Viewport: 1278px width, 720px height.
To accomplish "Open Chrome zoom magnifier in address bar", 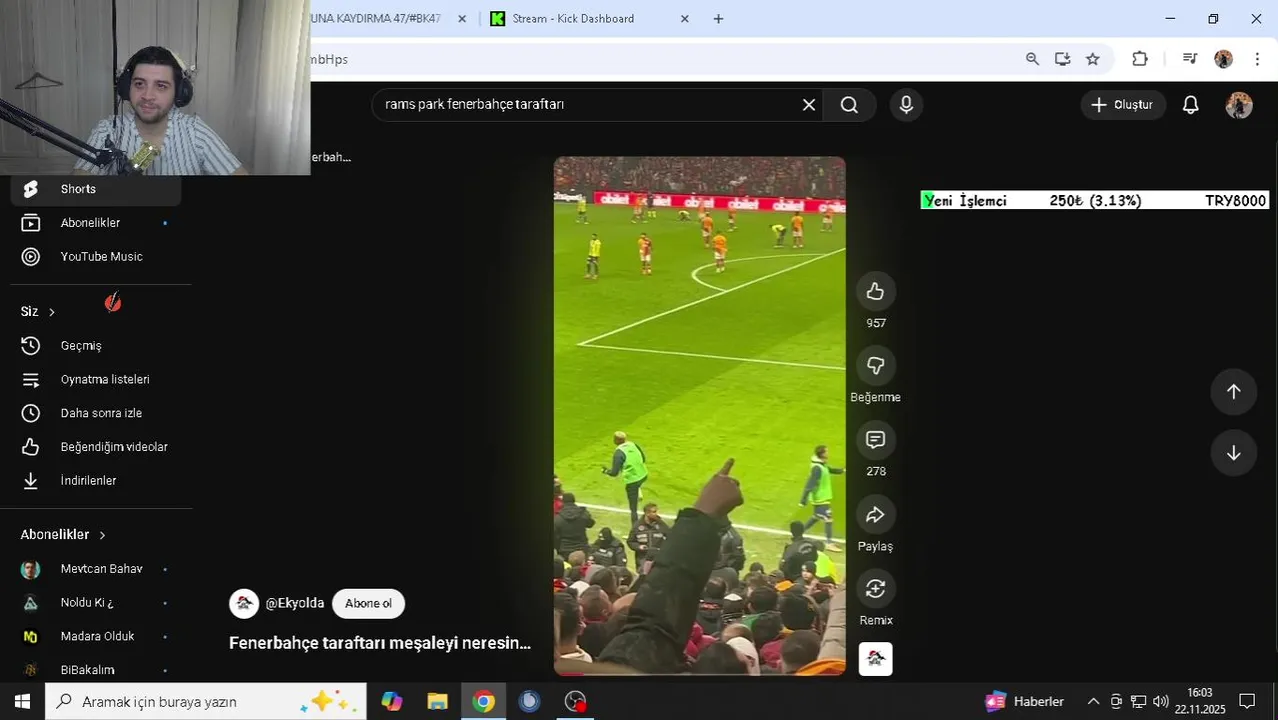I will (1032, 59).
